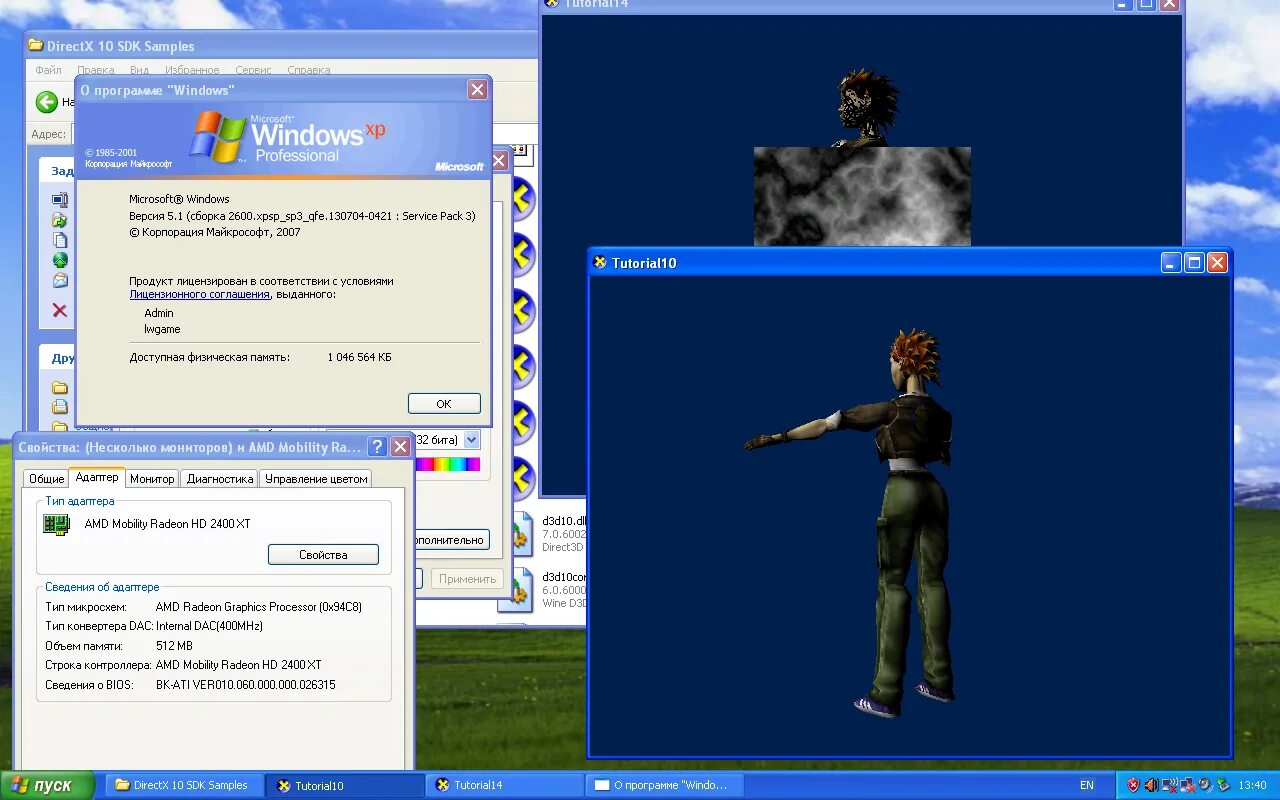Open the Файл menu in explorer
Screen dimensions: 1280x800
(x=48, y=71)
